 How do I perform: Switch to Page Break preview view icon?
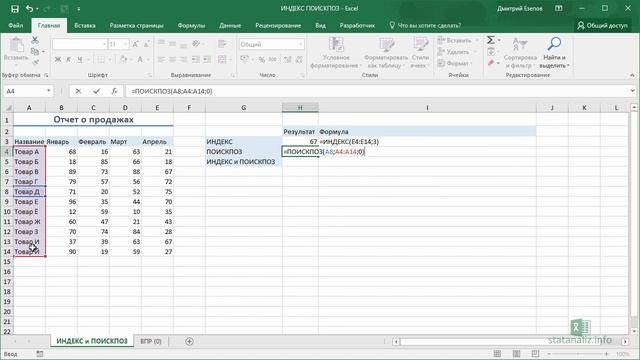click(x=535, y=353)
